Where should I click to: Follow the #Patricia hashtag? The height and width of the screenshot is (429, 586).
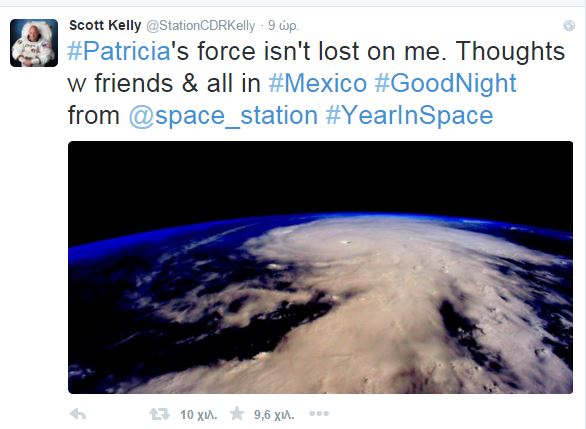(119, 51)
